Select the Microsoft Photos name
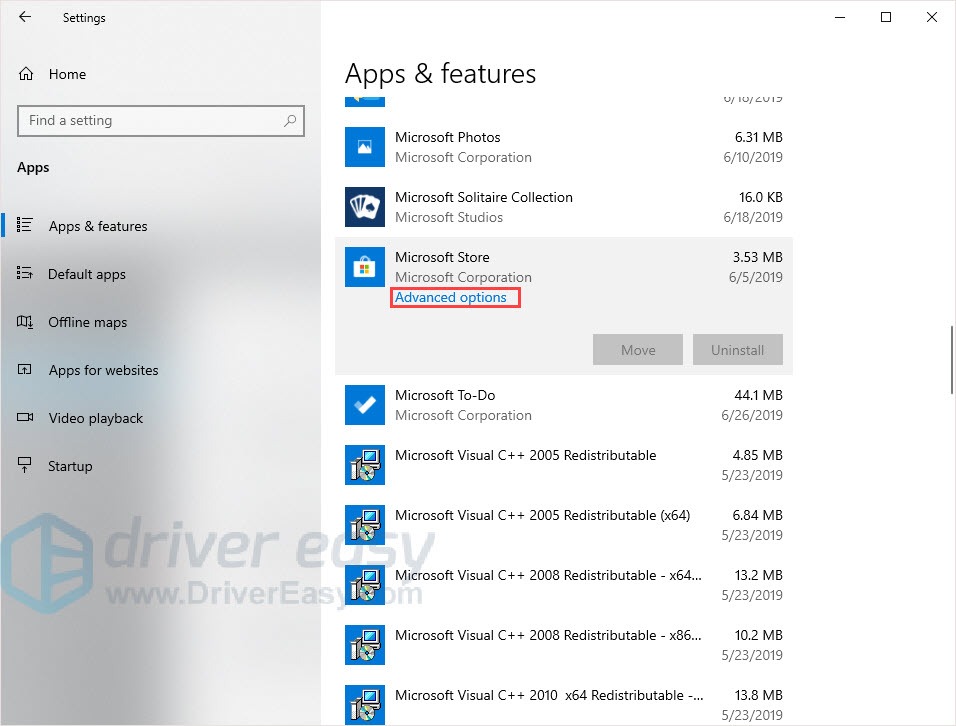The height and width of the screenshot is (726, 956). pyautogui.click(x=448, y=137)
